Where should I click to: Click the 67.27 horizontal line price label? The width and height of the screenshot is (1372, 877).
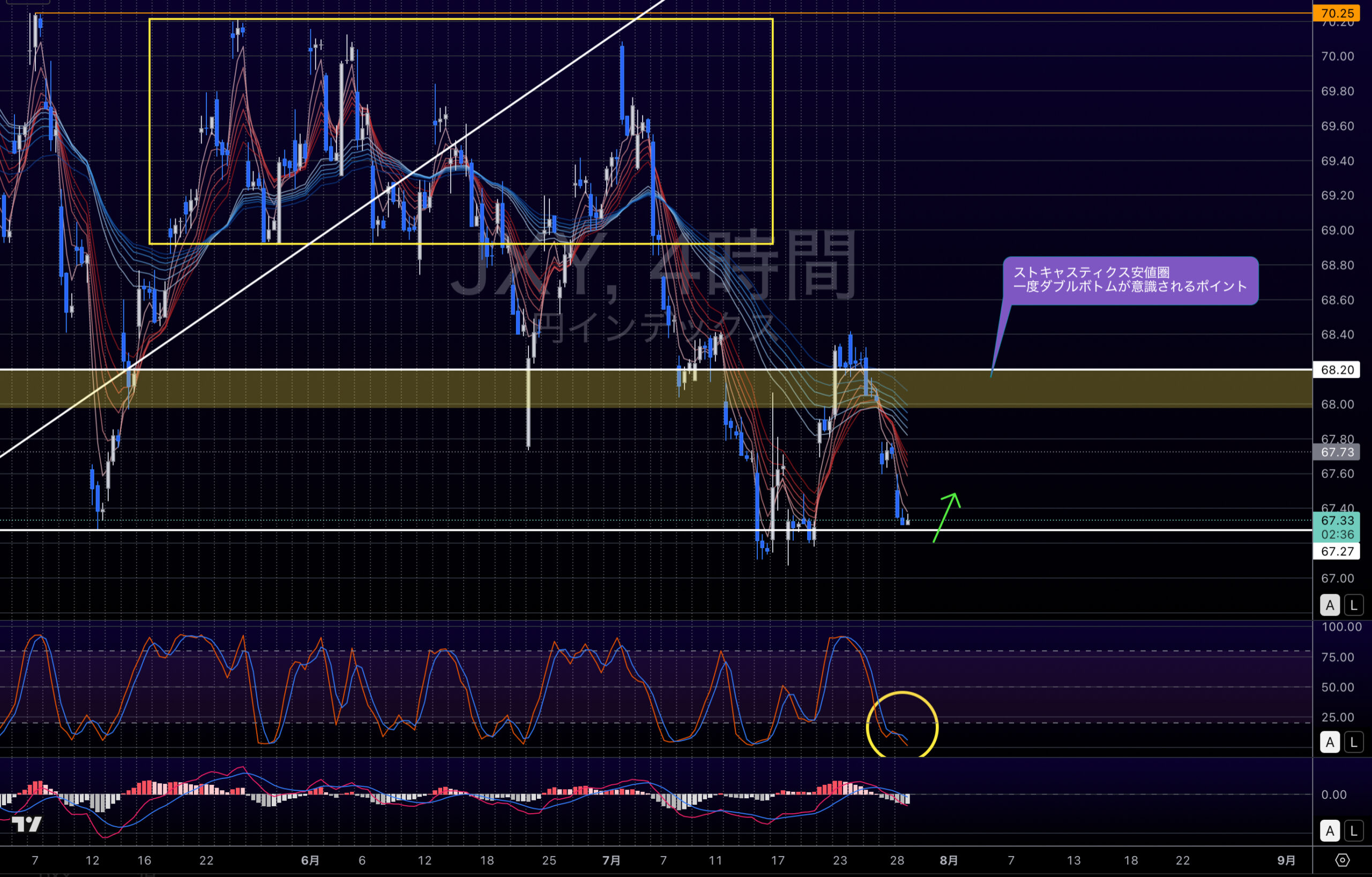pos(1337,551)
